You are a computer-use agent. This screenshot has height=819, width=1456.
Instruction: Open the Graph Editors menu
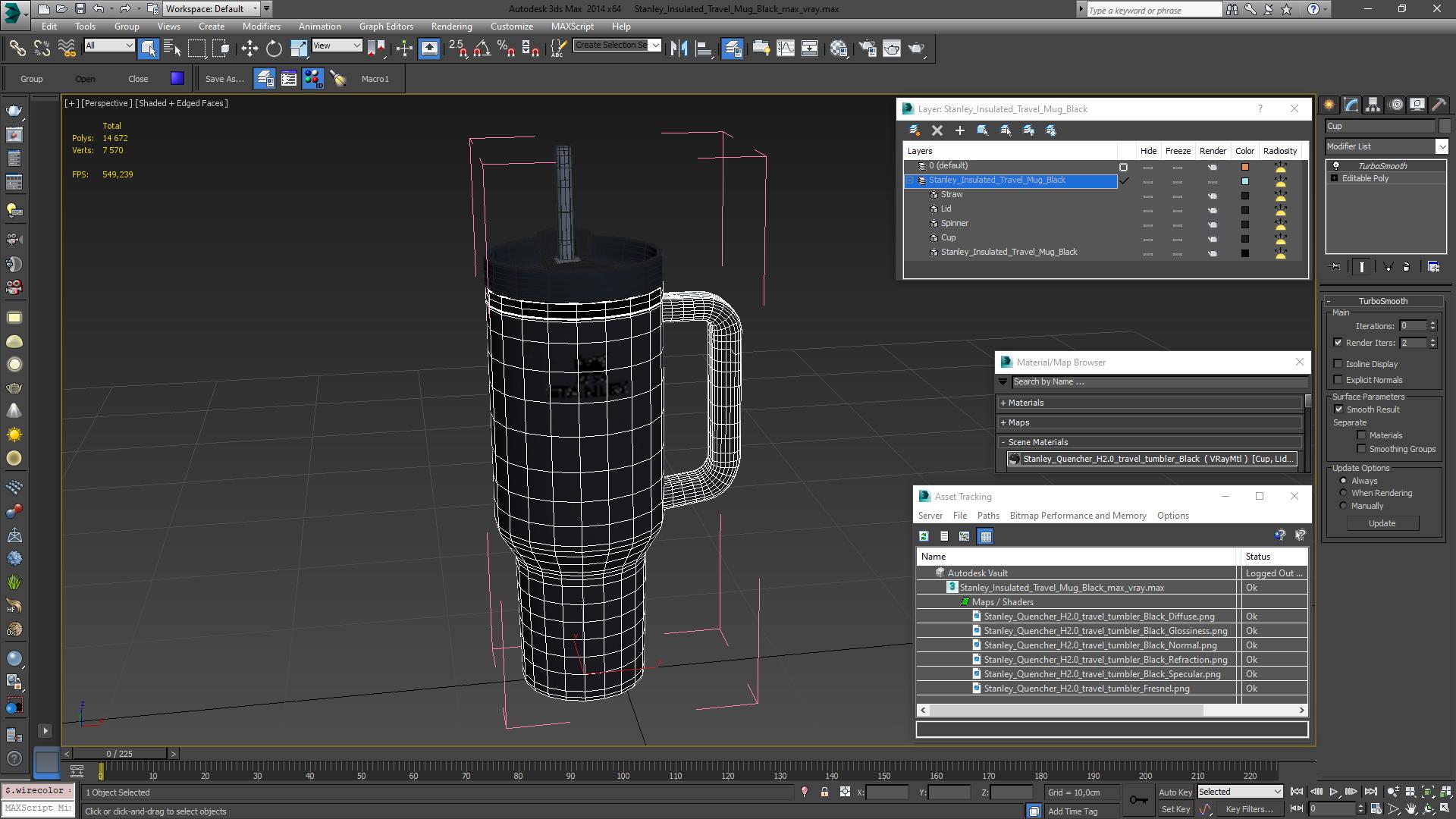pos(386,26)
